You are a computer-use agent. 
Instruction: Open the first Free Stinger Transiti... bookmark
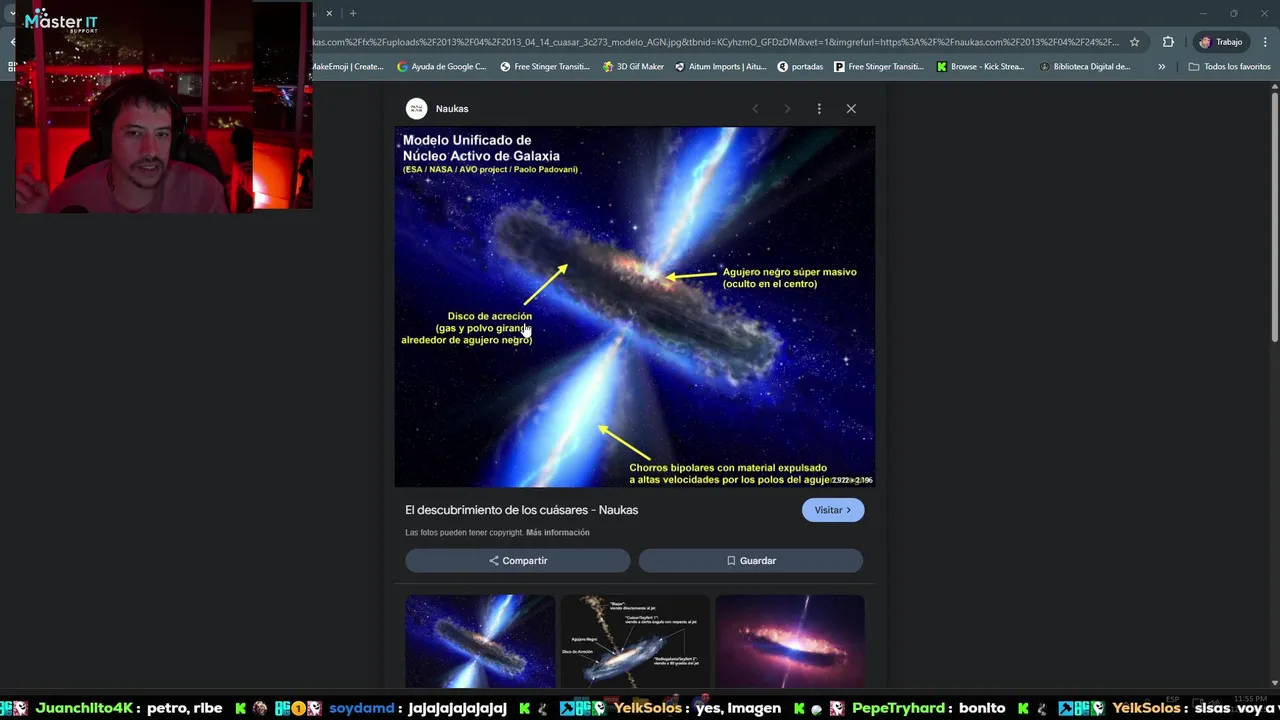(545, 67)
